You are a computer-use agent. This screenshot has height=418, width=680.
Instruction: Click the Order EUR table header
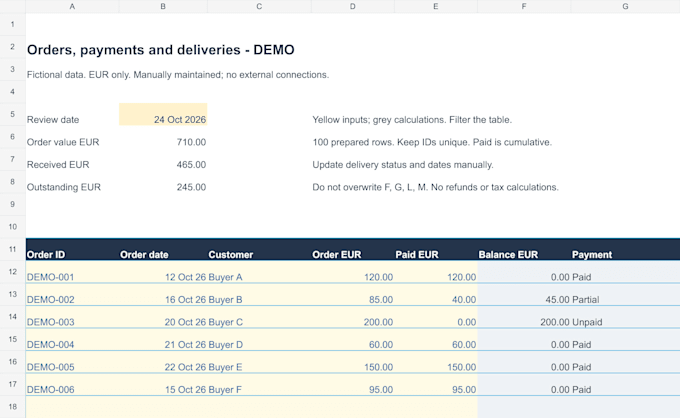click(337, 255)
